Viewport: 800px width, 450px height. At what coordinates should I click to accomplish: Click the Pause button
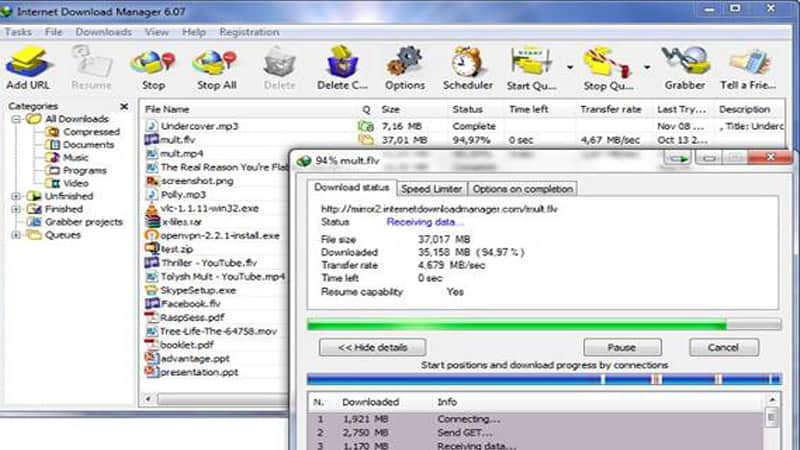coord(622,347)
